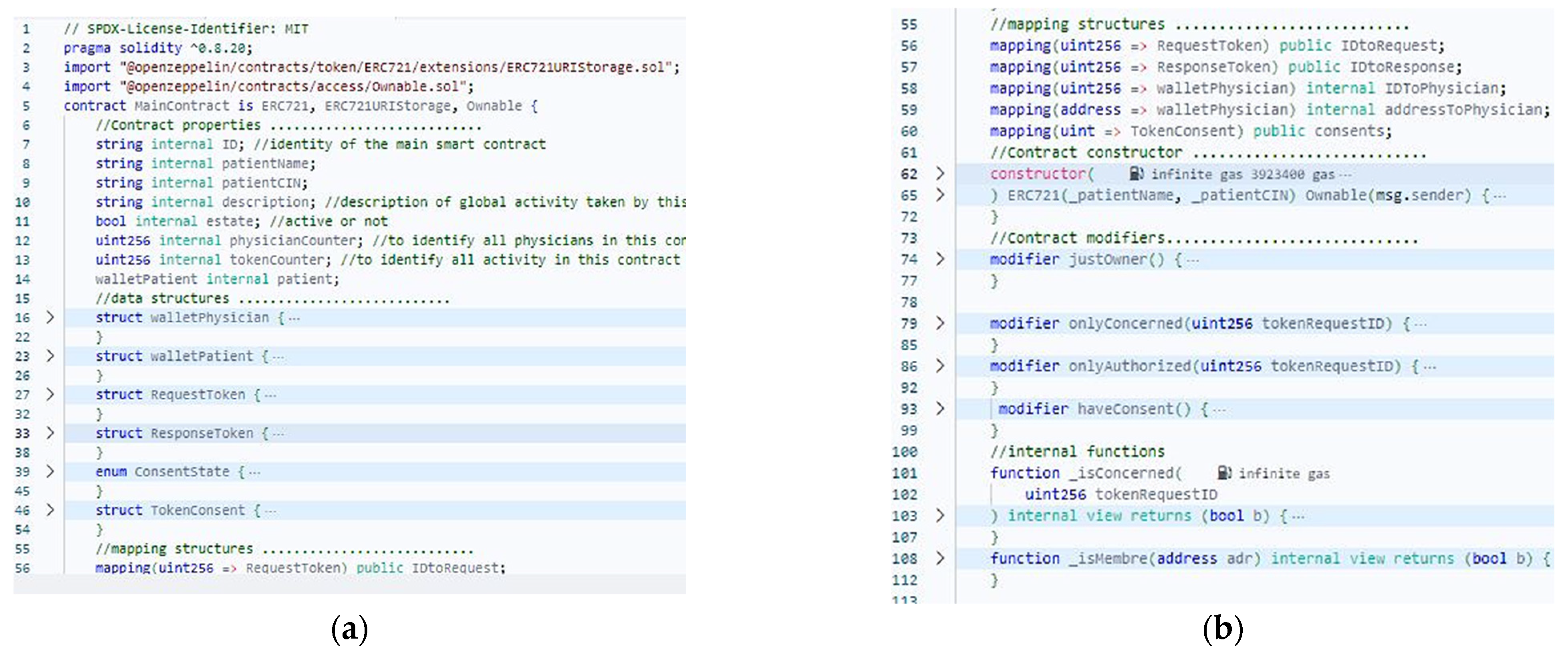1568x653 pixels.
Task: Click the folded ellipsis after struct TokenConsent
Action: (x=271, y=510)
